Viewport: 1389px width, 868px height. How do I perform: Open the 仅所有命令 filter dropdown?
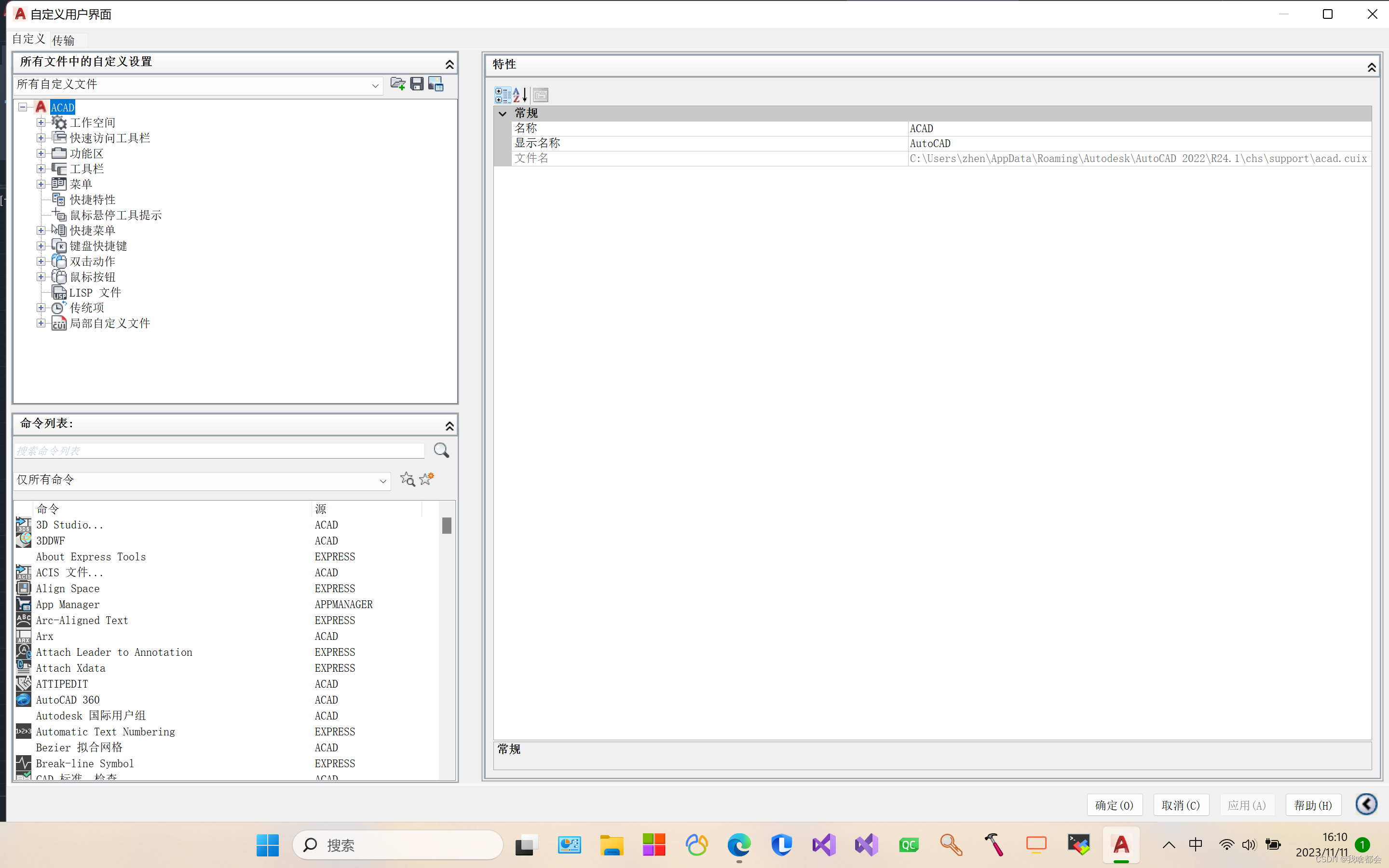pos(383,481)
